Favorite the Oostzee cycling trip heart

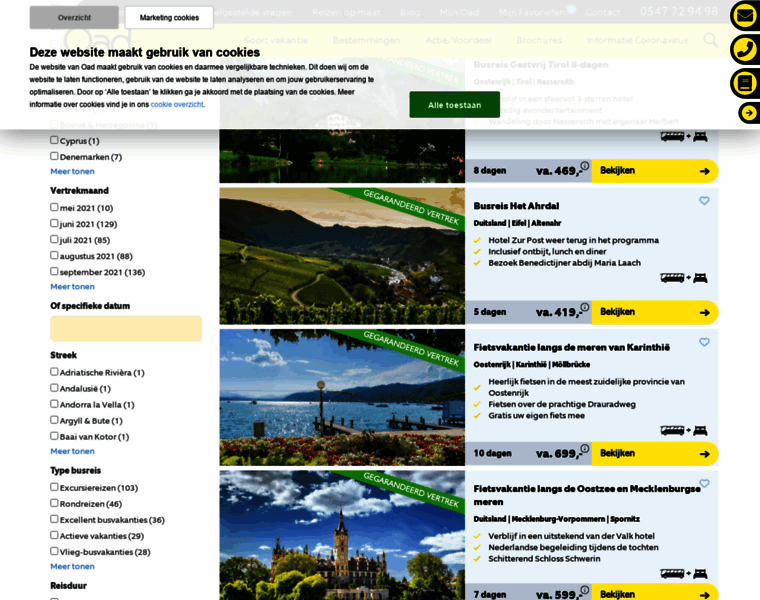click(704, 483)
